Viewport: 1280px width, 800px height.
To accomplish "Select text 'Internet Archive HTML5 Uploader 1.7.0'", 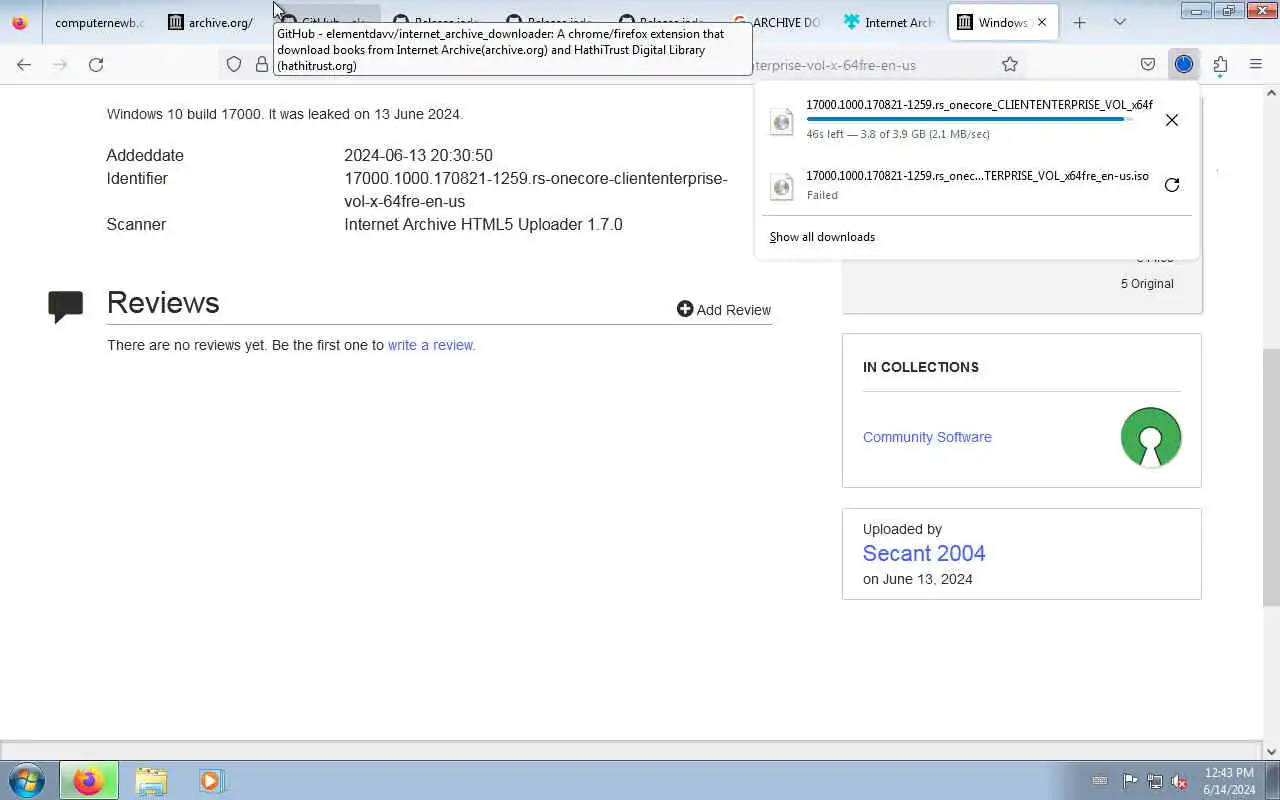I will pyautogui.click(x=483, y=224).
